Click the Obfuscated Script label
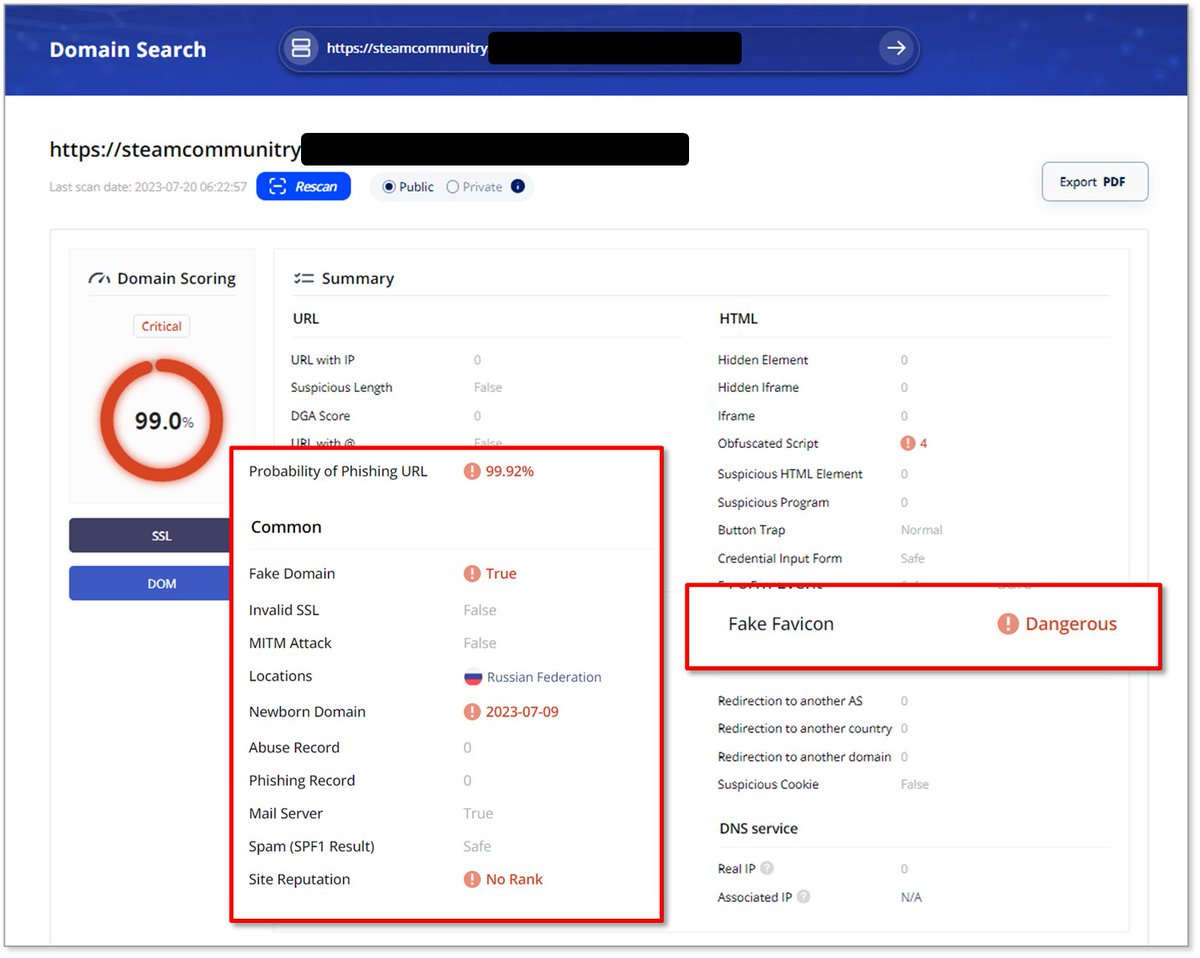The height and width of the screenshot is (958, 1200). (x=768, y=444)
